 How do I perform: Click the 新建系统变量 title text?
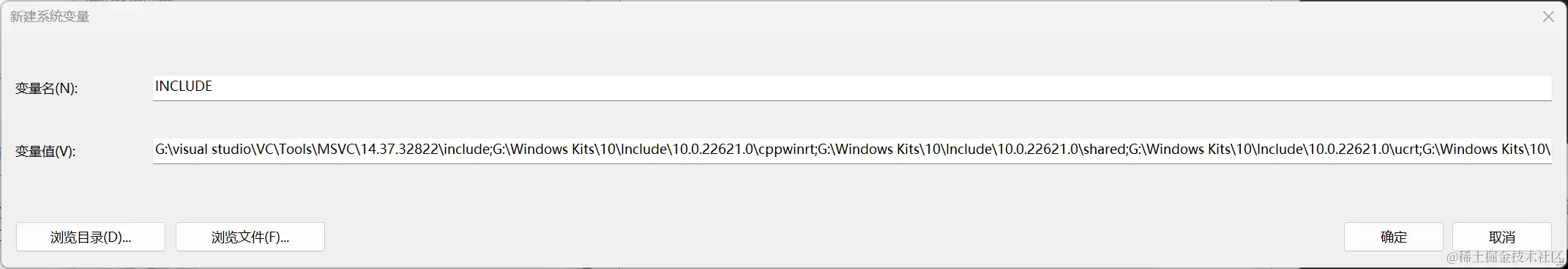click(x=50, y=16)
